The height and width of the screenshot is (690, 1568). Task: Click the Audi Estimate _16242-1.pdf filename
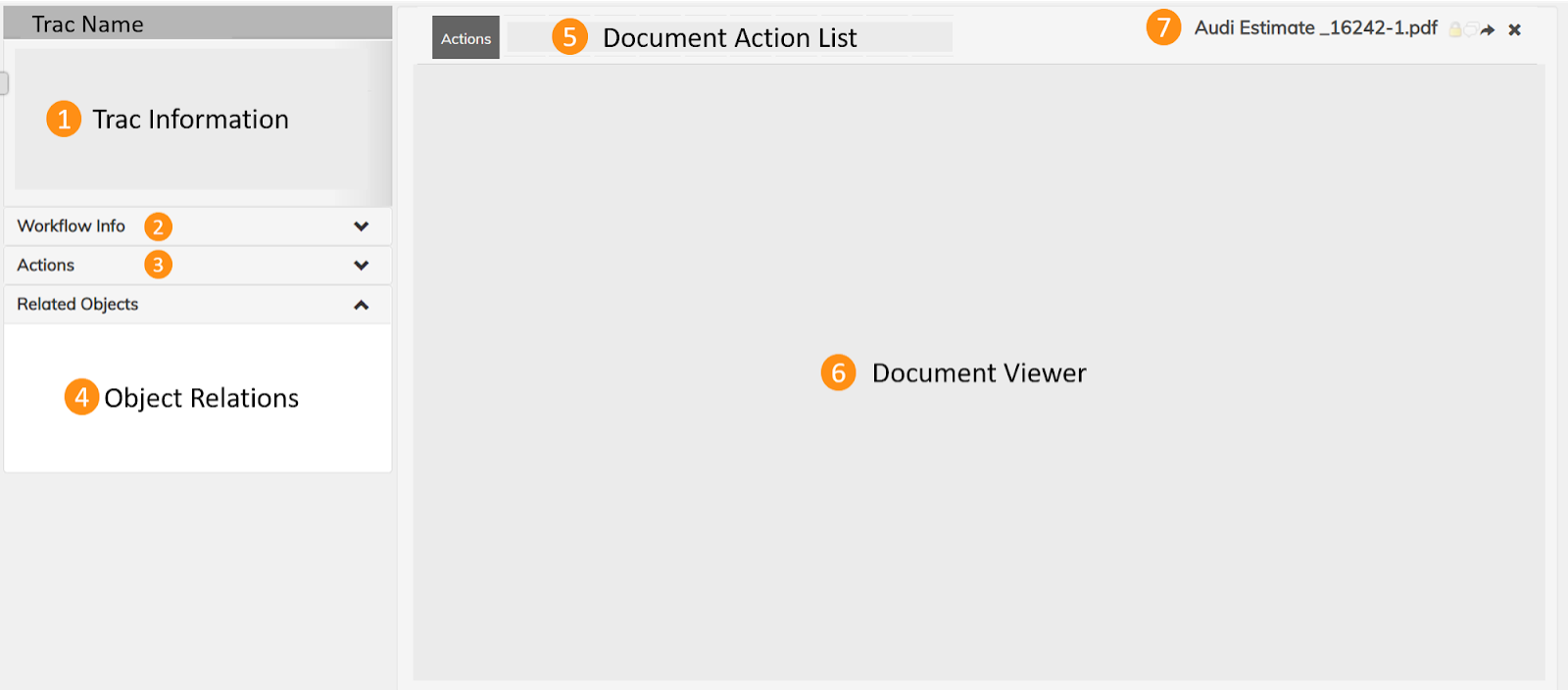(x=1315, y=28)
